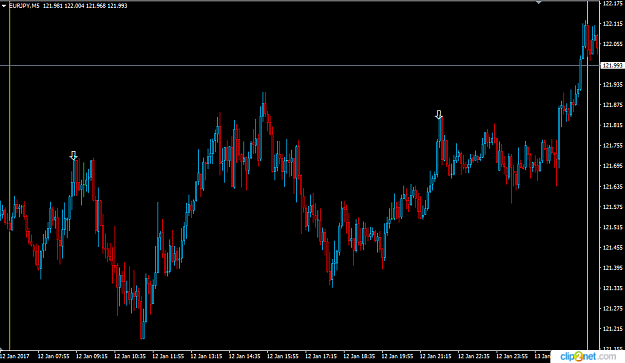Click the EURJPY,M5 symbol label
The image size is (625, 363).
[24, 6]
